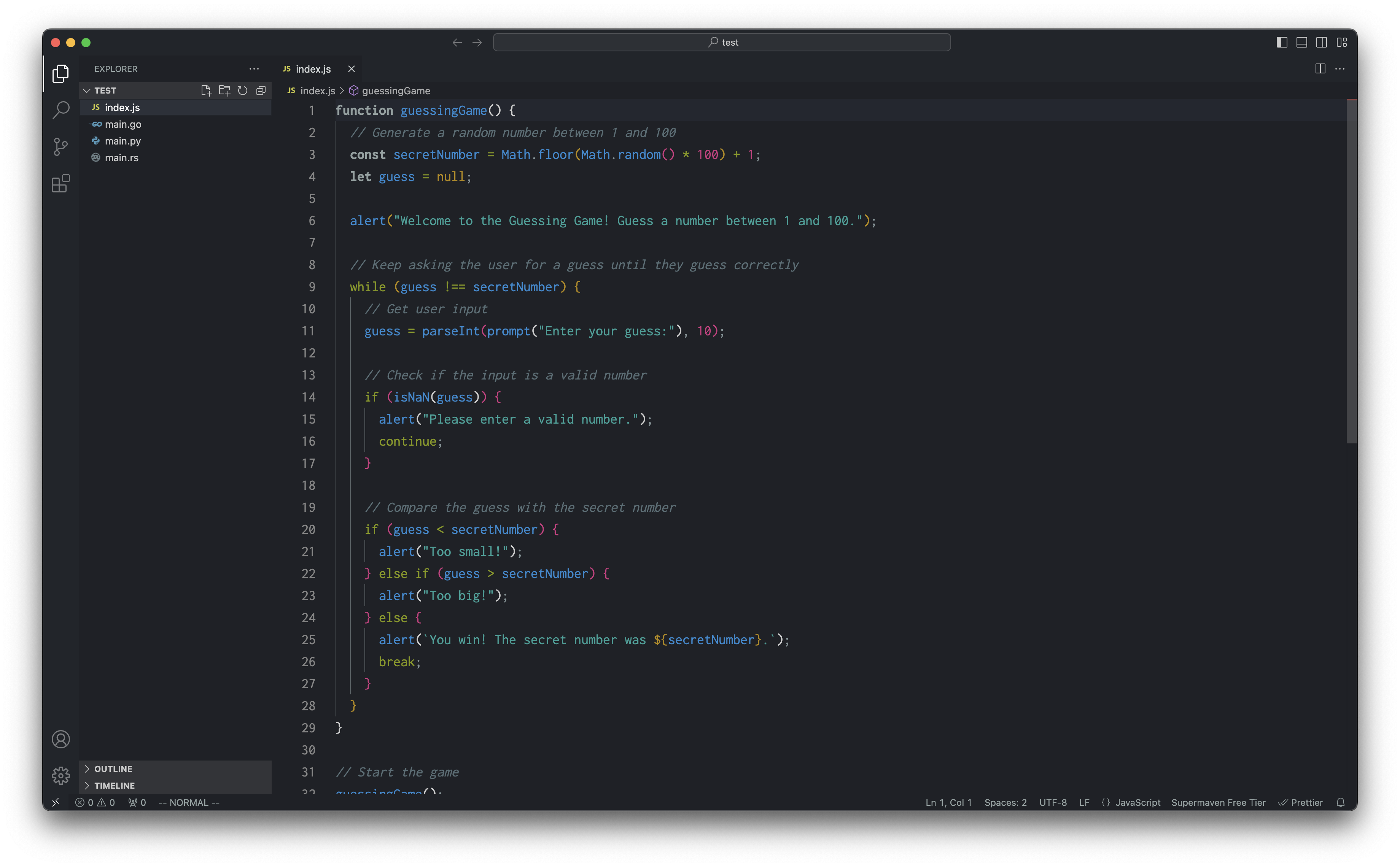
Task: Open main.go in the file tree
Action: point(175,124)
